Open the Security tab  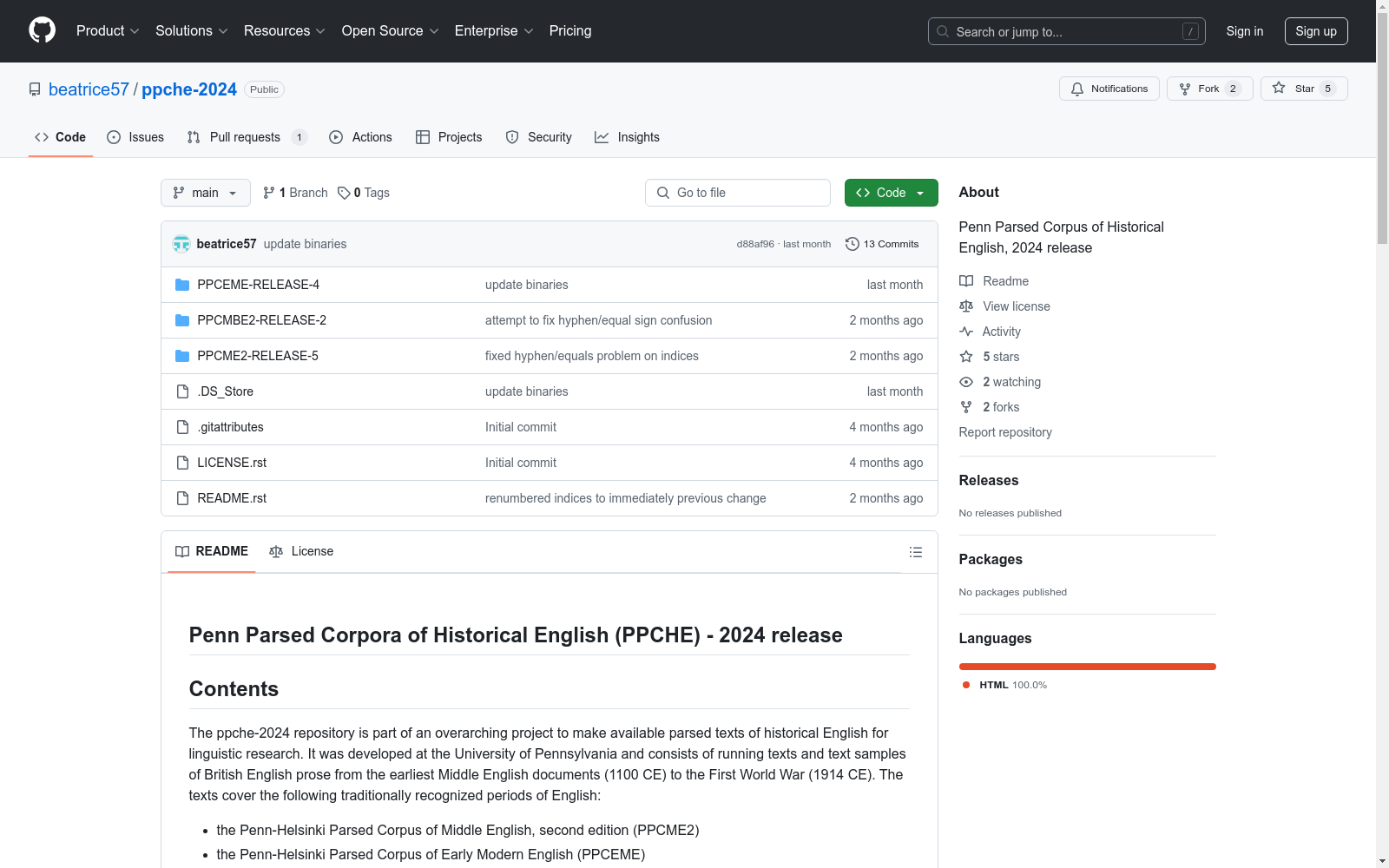539,137
